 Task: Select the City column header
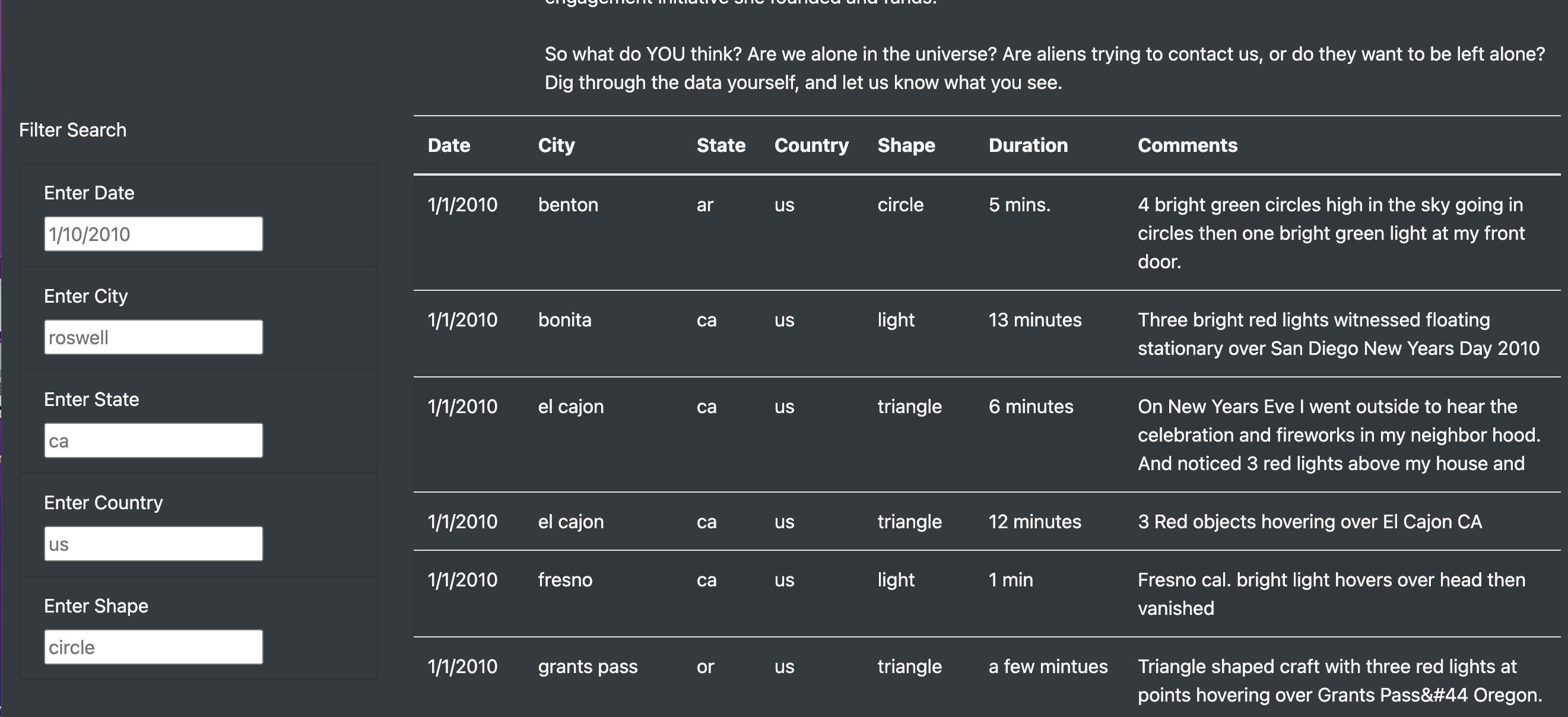556,145
